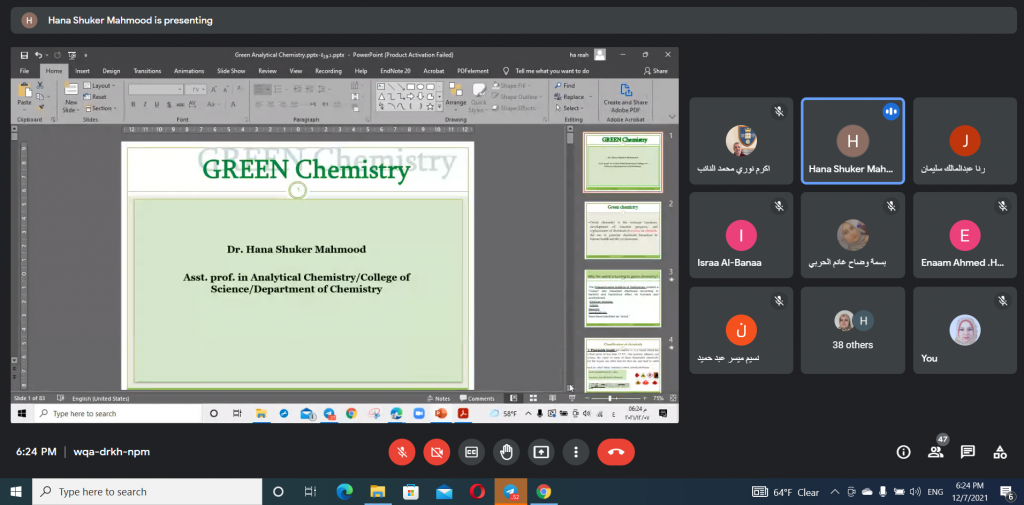
Task: Open the Slide Show ribbon tab
Action: pos(231,71)
